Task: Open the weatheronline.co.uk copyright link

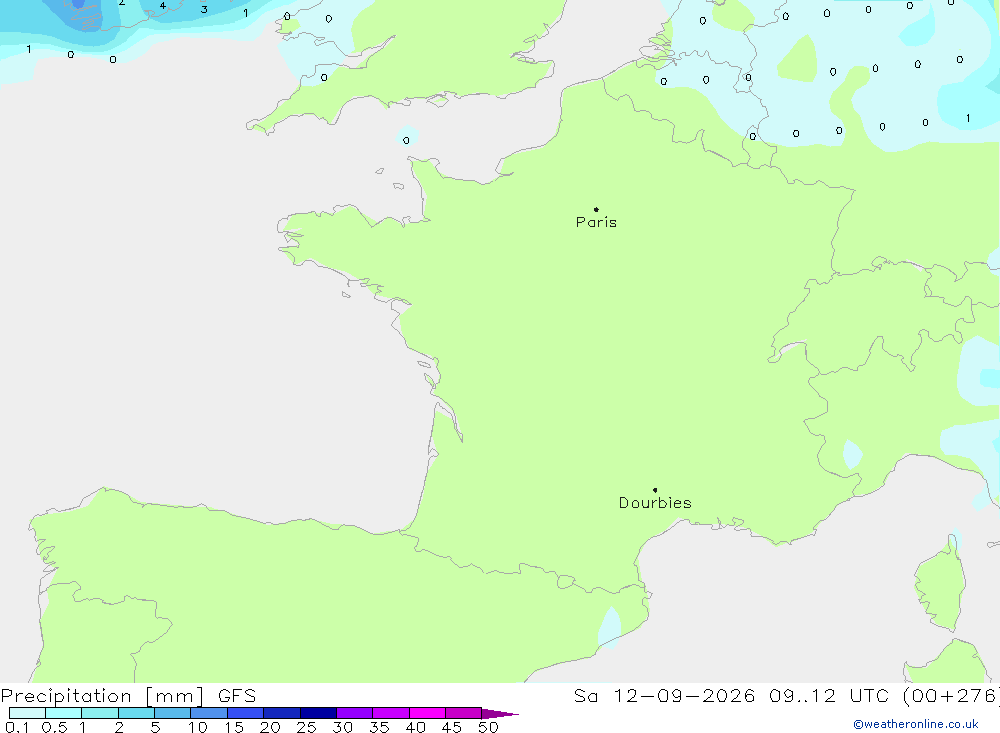Action: point(916,724)
